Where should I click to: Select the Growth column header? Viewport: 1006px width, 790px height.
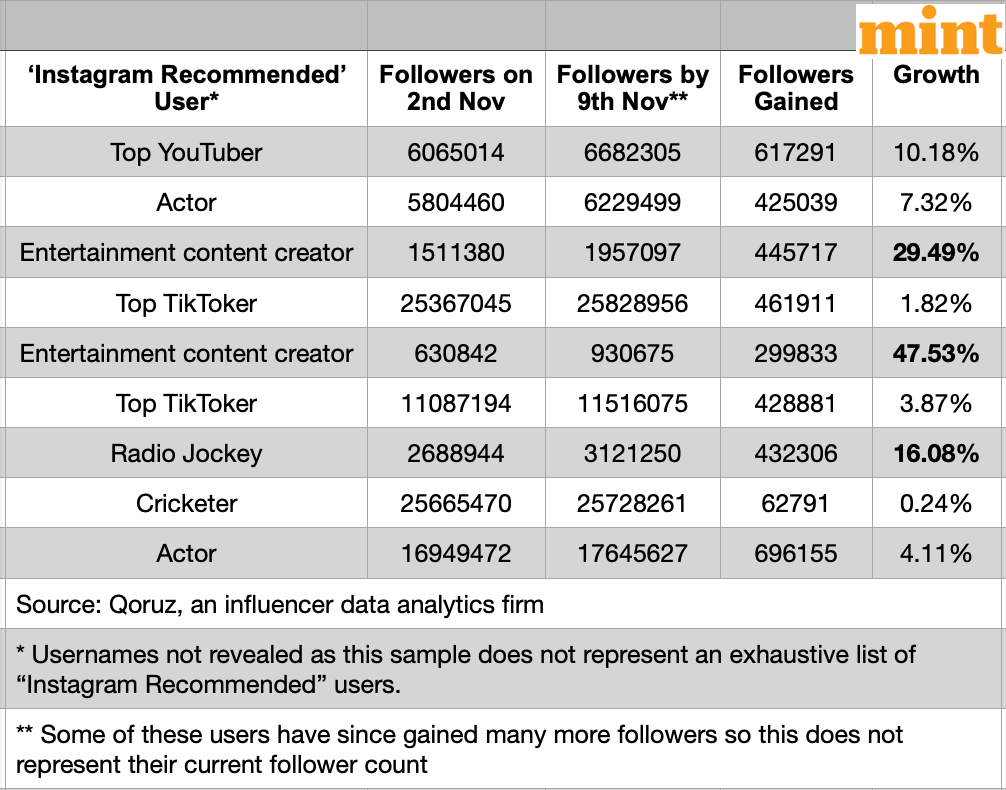(x=936, y=75)
